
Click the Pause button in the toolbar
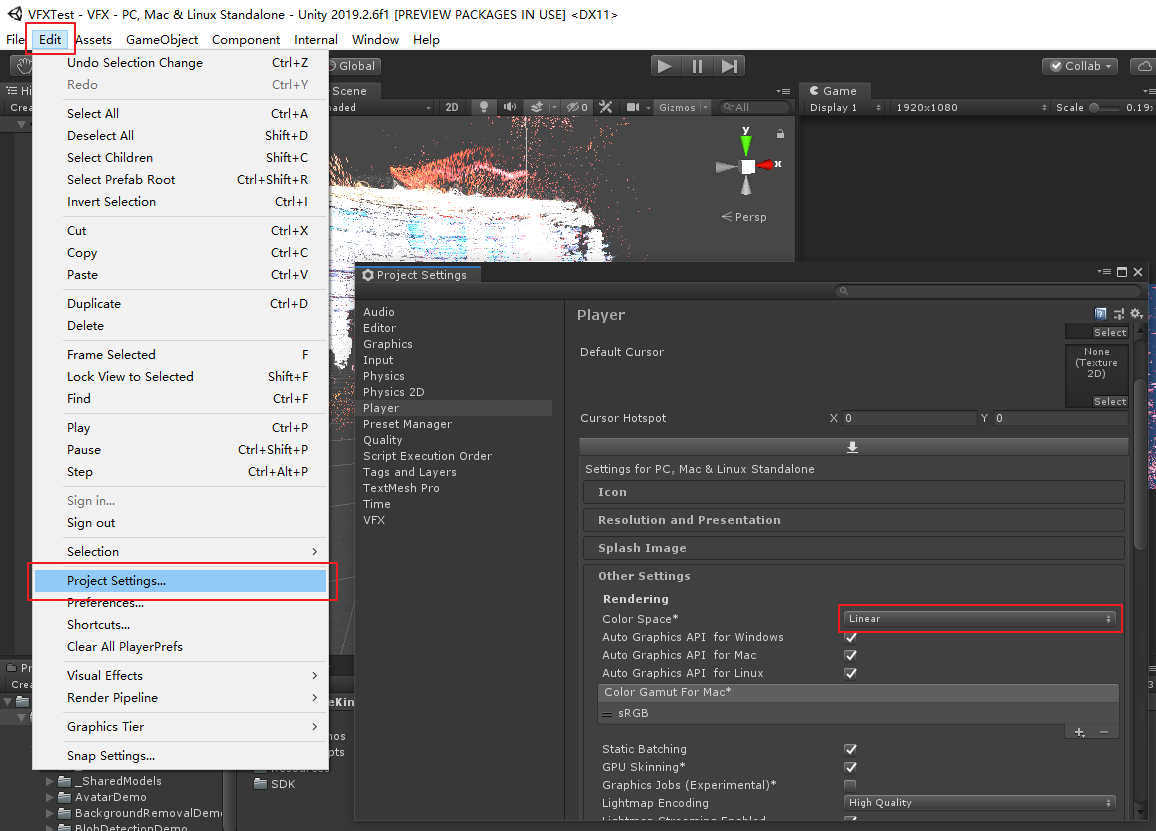click(x=697, y=66)
